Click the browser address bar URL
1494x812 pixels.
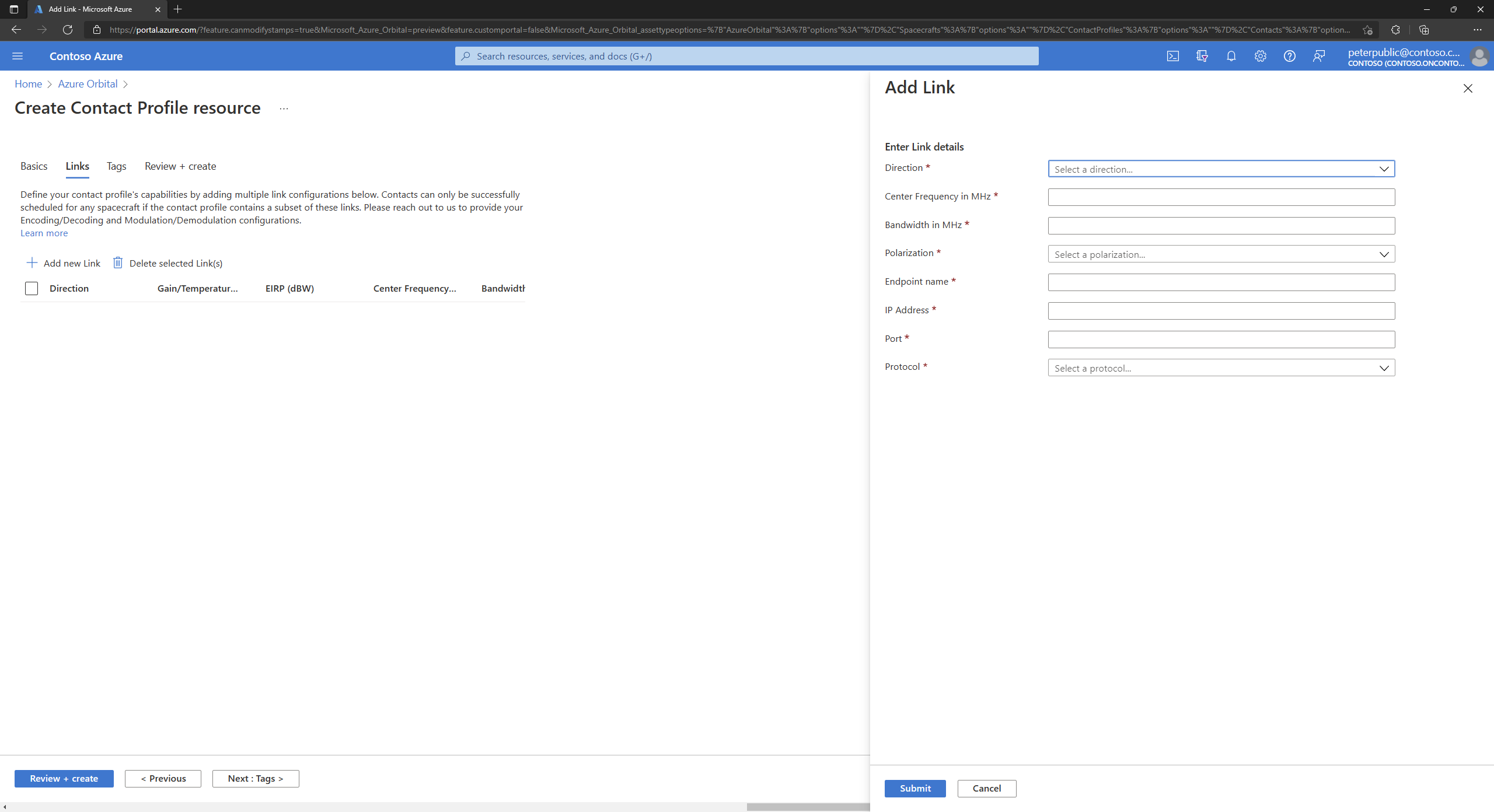729,30
